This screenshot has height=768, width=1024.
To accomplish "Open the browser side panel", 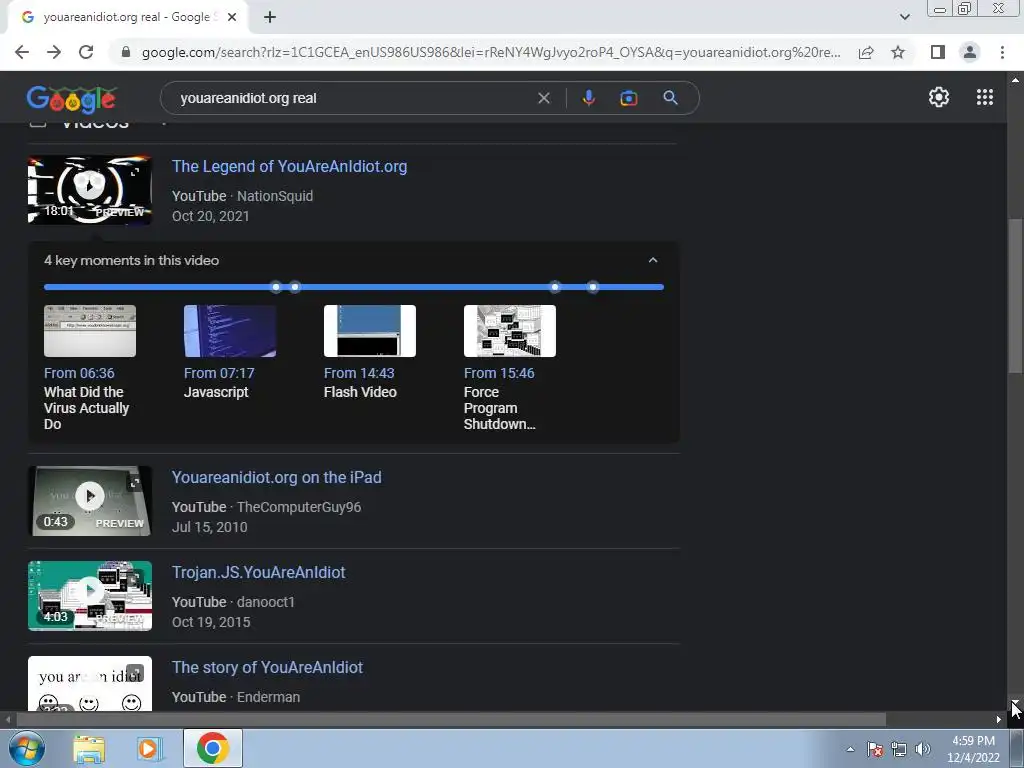I will coord(938,52).
